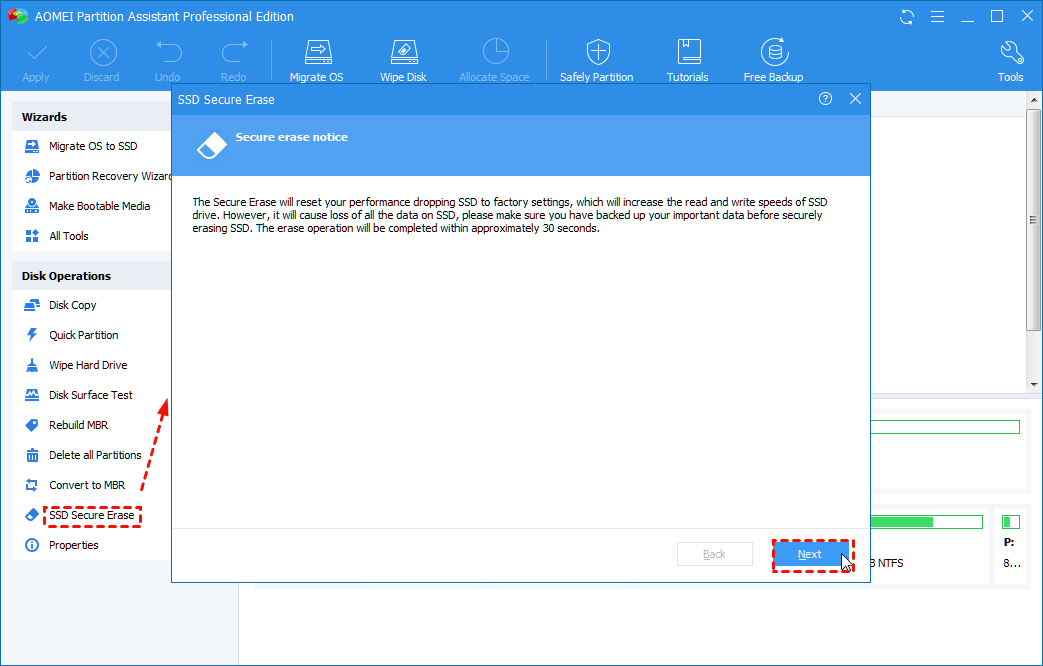Click the Disk Surface Test icon

pos(32,395)
